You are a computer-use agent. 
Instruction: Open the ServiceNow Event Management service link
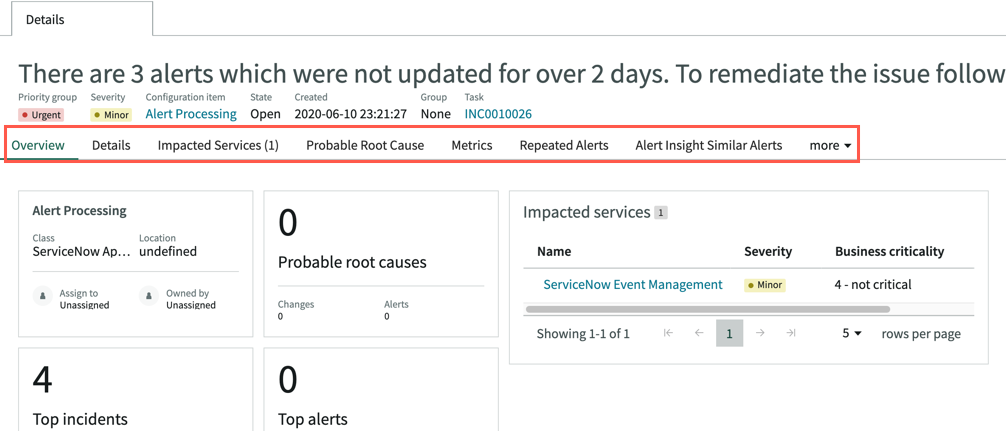pyautogui.click(x=633, y=285)
